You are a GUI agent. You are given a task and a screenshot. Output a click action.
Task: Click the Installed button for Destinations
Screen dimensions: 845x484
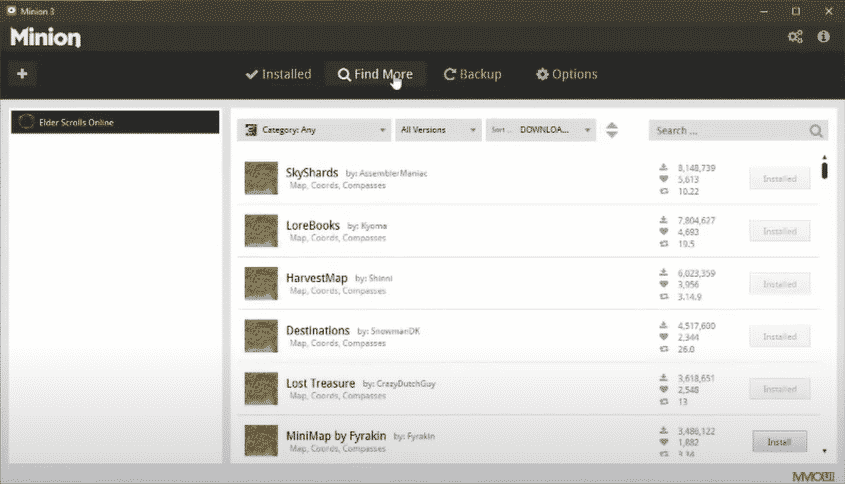coord(779,336)
